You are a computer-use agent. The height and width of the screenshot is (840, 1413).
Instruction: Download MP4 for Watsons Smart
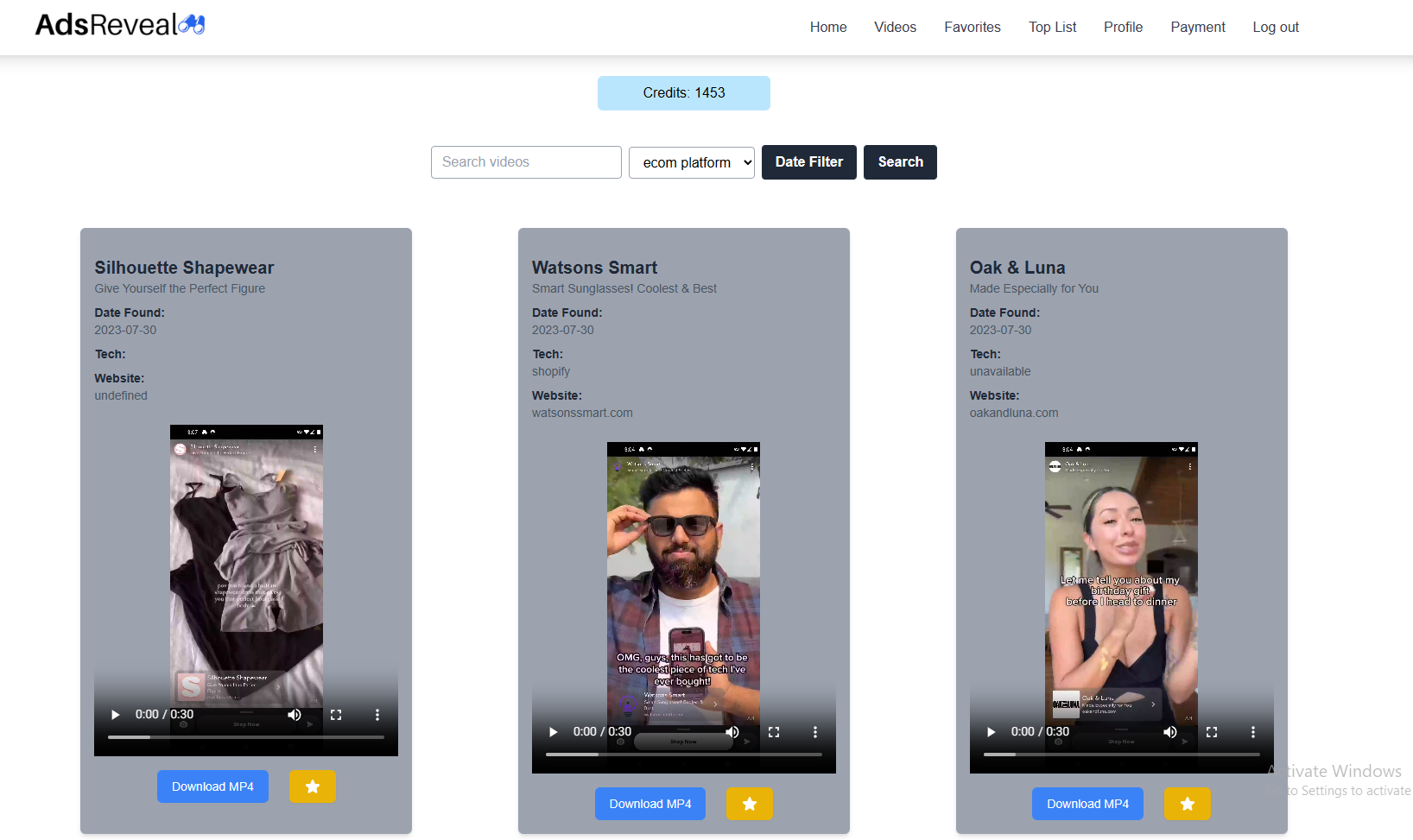click(x=650, y=804)
